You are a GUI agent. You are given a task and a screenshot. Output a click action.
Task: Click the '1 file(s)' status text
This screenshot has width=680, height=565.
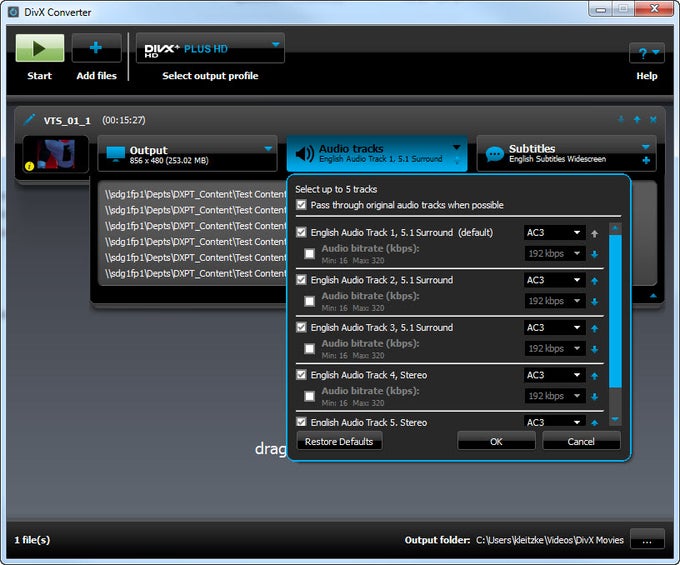(32, 540)
